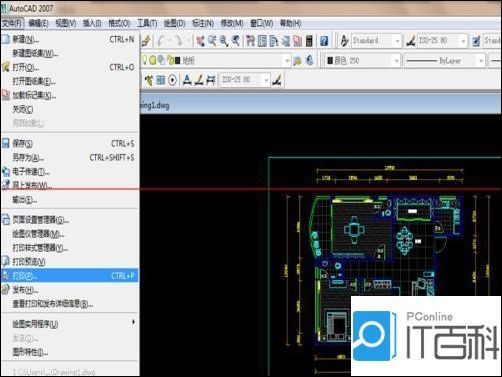
Task: Open the Table Style icon
Action: click(476, 41)
